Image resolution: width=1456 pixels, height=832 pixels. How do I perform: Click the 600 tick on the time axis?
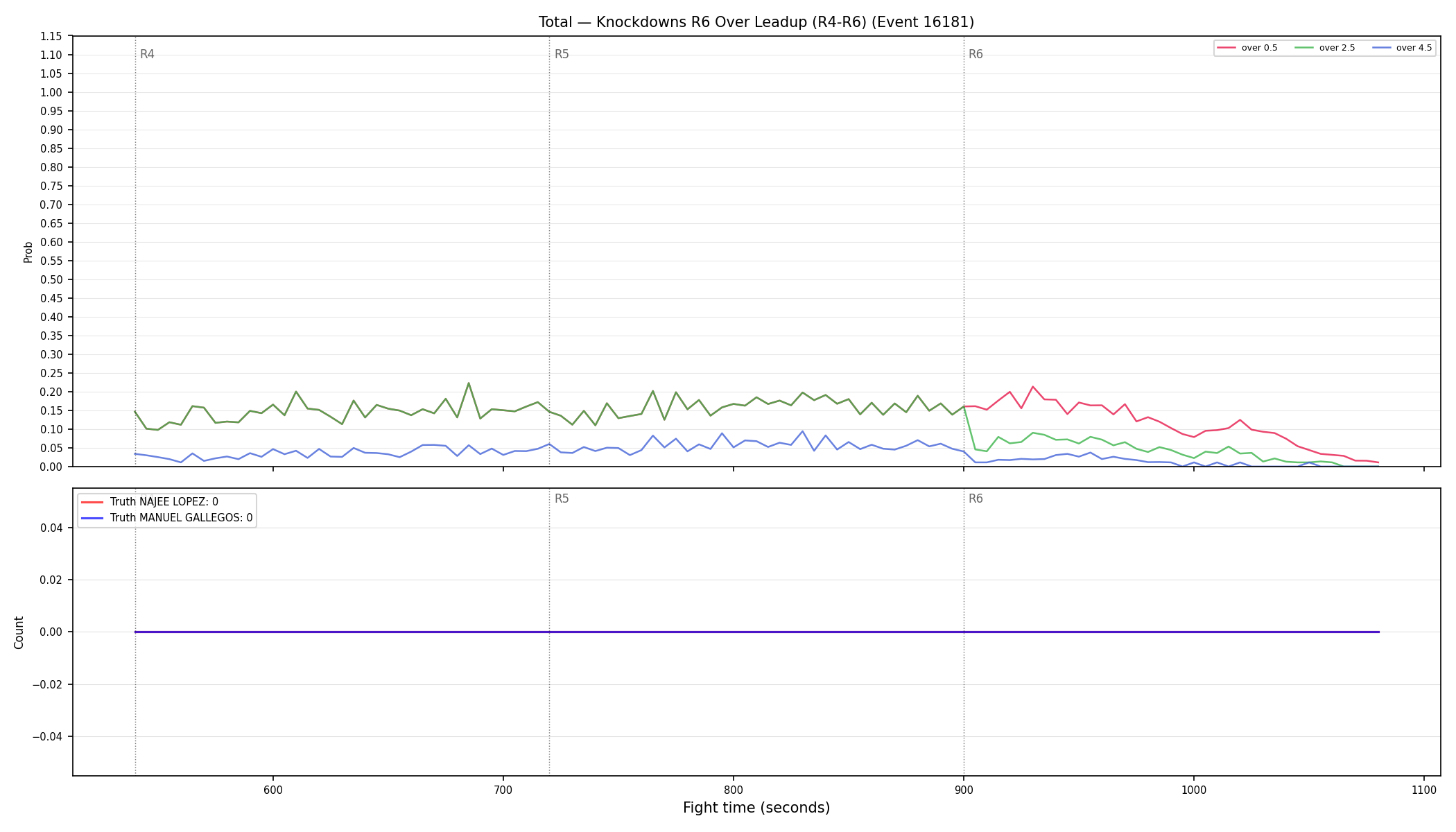[273, 790]
